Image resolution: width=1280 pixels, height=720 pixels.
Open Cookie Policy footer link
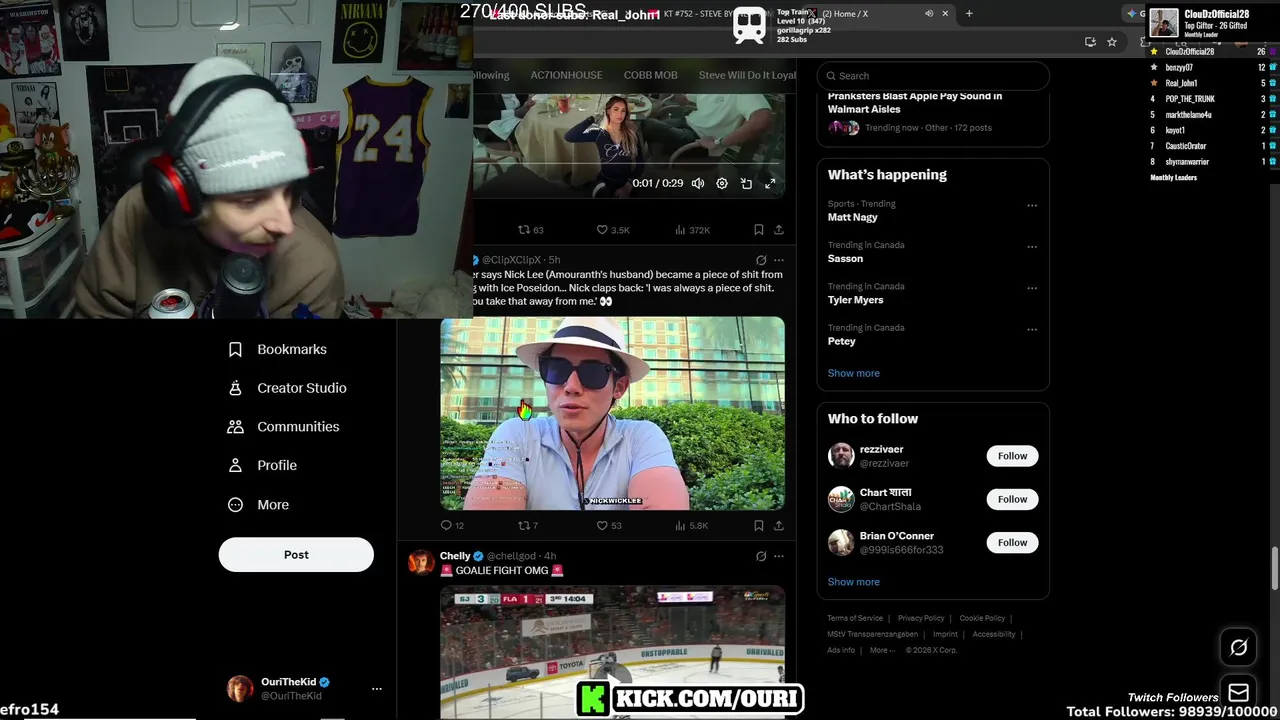[982, 618]
